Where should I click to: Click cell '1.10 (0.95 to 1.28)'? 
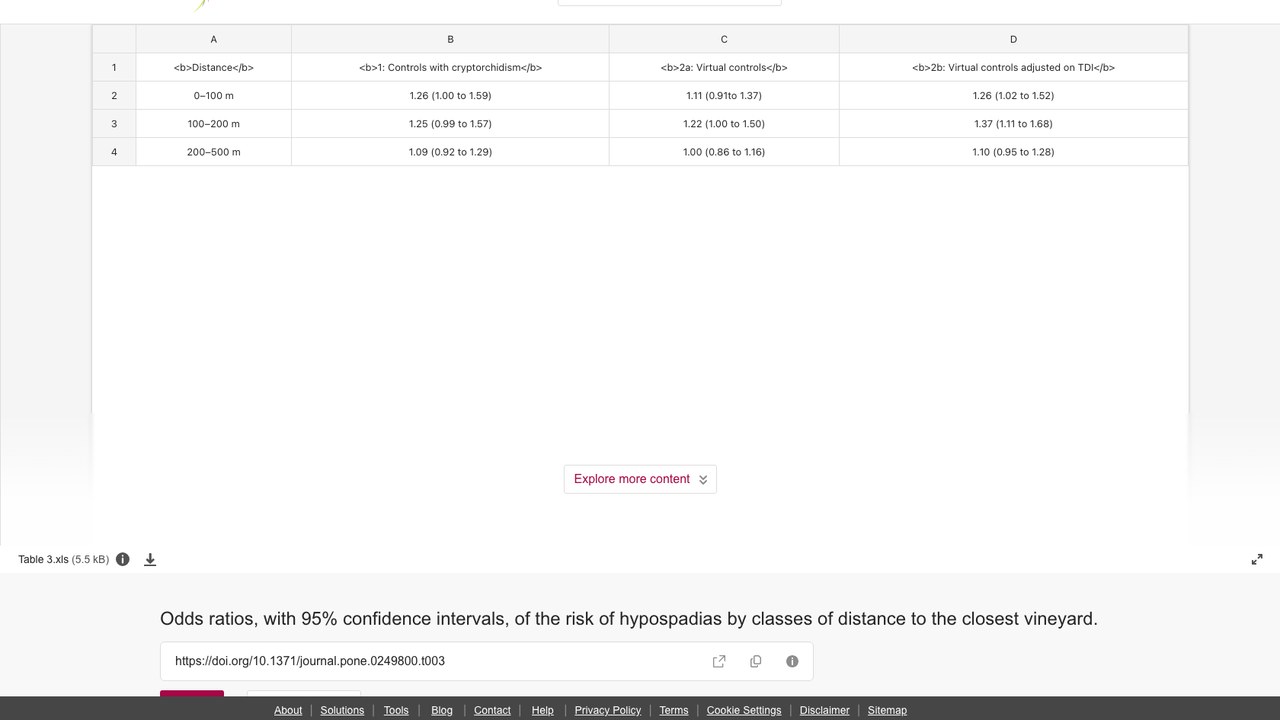click(x=1013, y=151)
